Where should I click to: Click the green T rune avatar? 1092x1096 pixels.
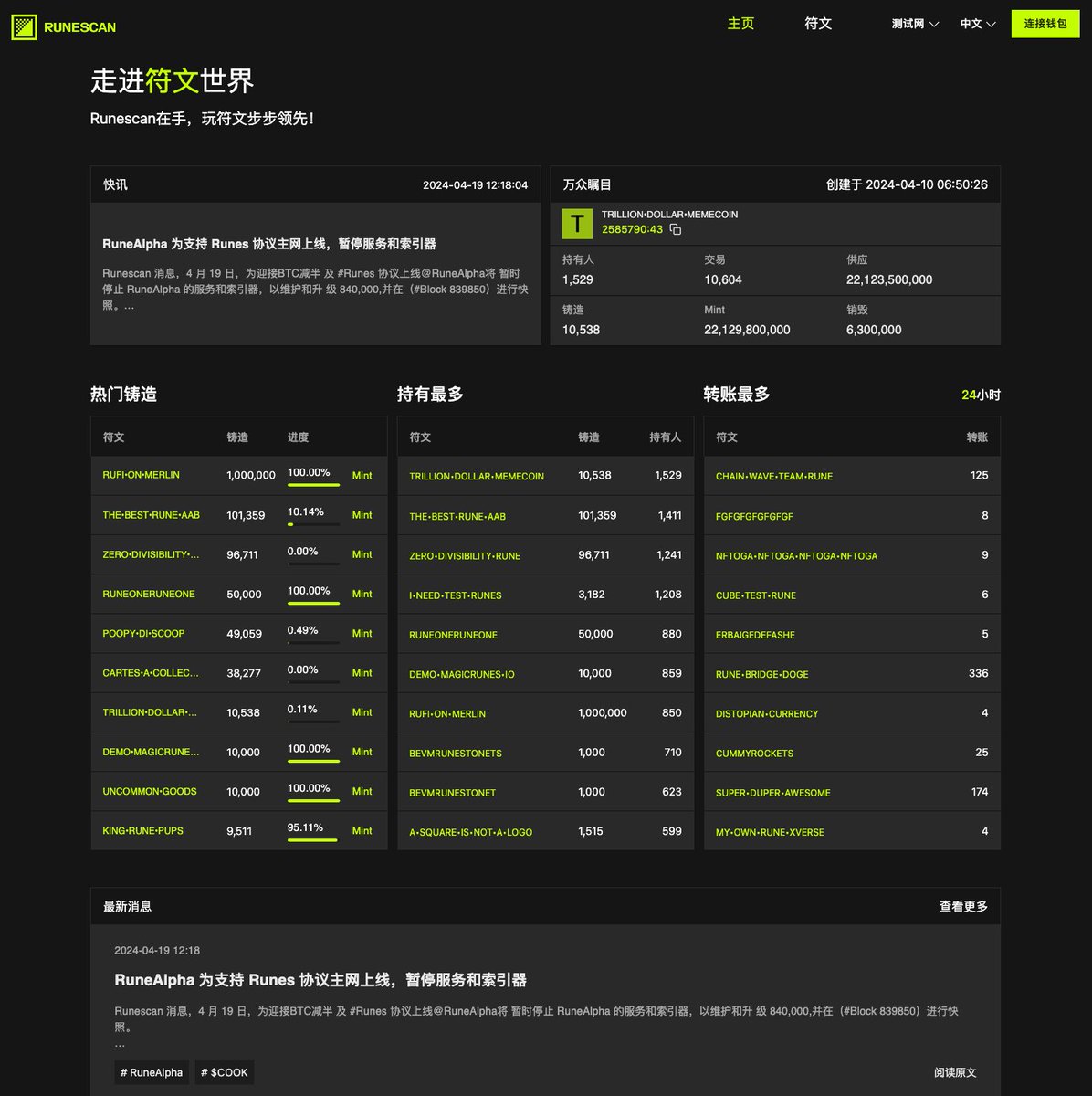(x=577, y=223)
